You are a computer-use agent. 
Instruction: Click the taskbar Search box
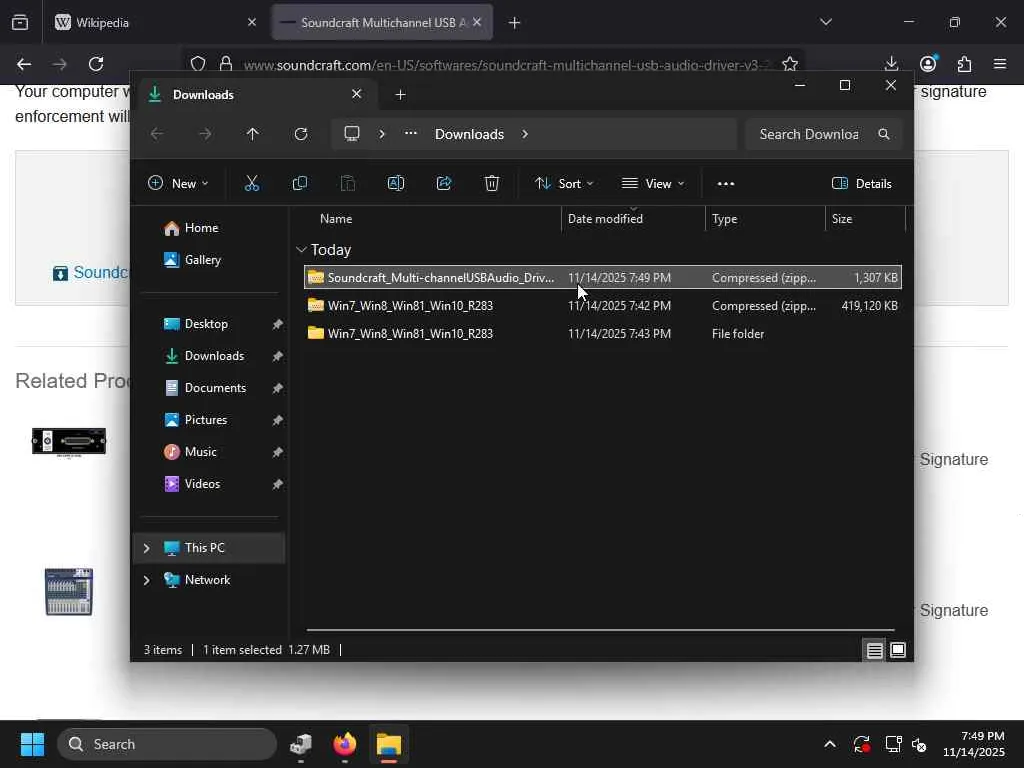[x=167, y=744]
